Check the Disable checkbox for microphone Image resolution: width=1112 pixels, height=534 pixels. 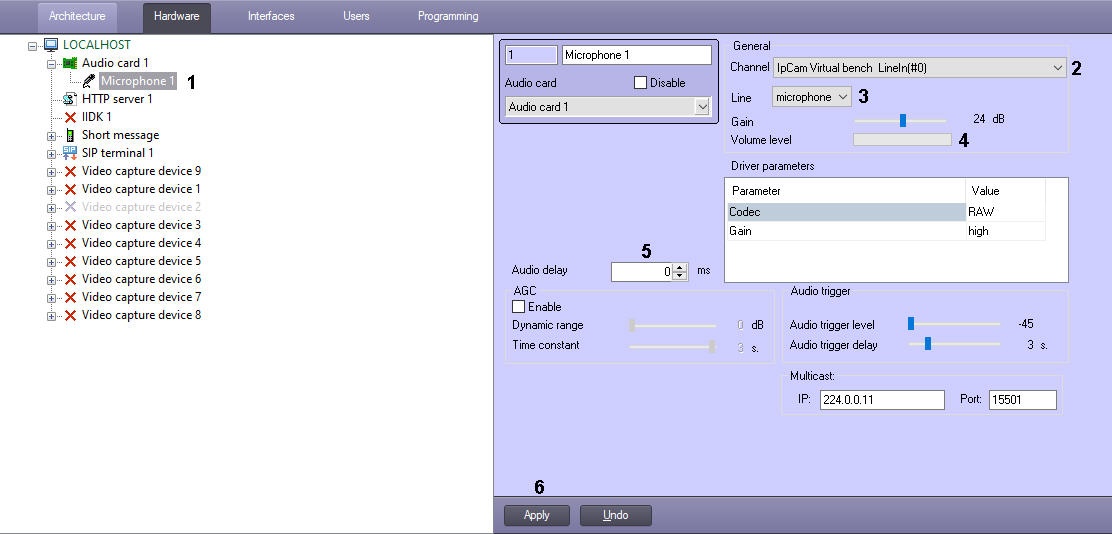pos(640,83)
